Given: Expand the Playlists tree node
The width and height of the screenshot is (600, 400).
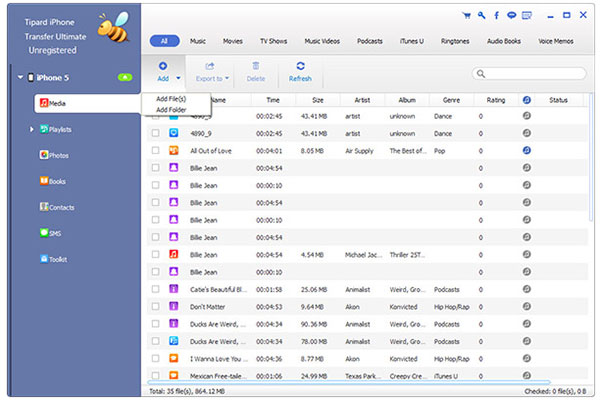Looking at the screenshot, I should [32, 129].
